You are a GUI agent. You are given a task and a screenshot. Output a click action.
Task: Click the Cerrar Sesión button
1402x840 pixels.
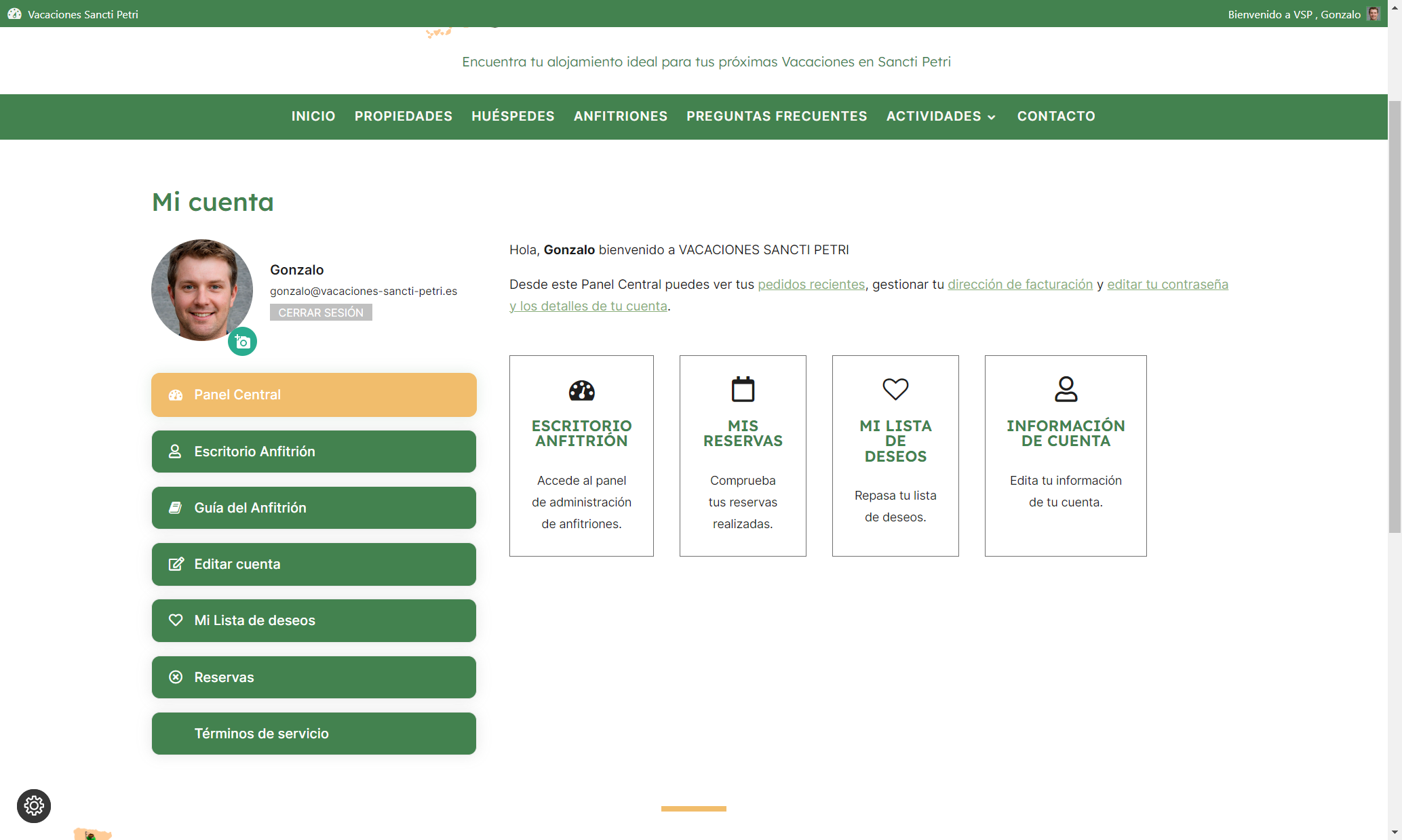321,313
